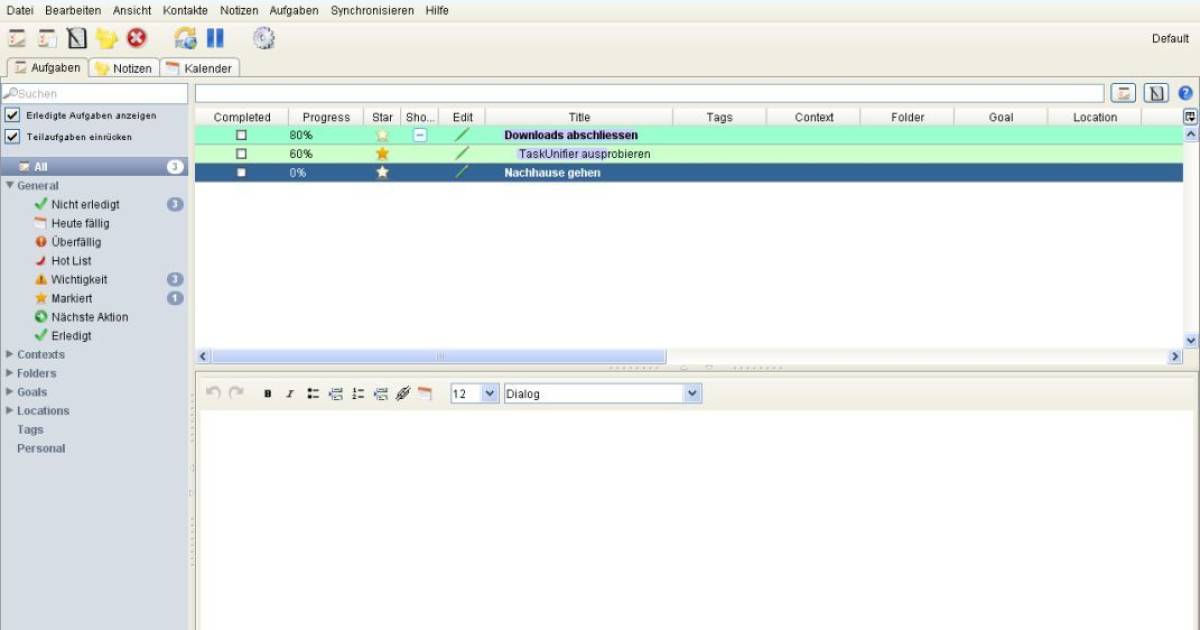Click the numbered list icon in the editor
The width and height of the screenshot is (1200, 630).
point(358,393)
